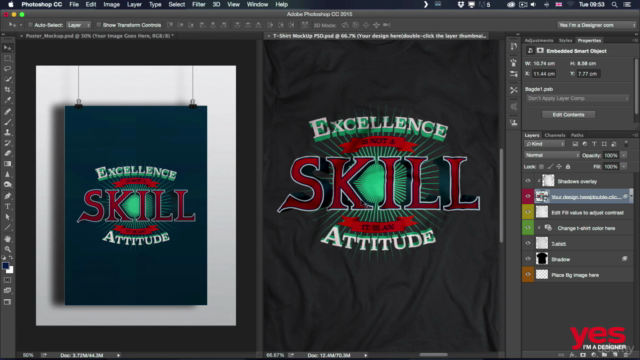This screenshot has height=360, width=640.
Task: Select the Eraser tool
Action: point(7,153)
